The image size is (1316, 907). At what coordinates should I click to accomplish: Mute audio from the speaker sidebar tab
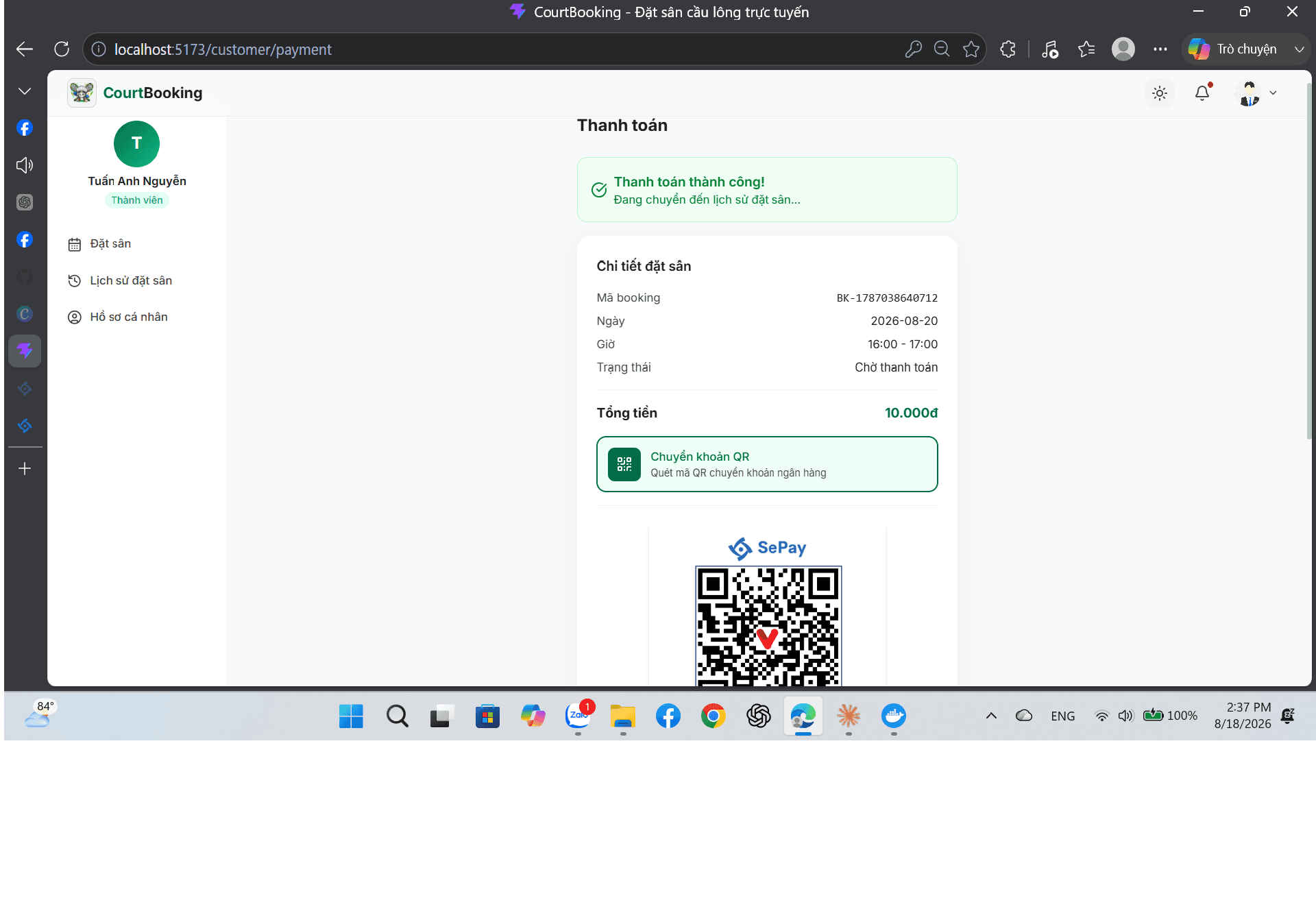pyautogui.click(x=25, y=165)
